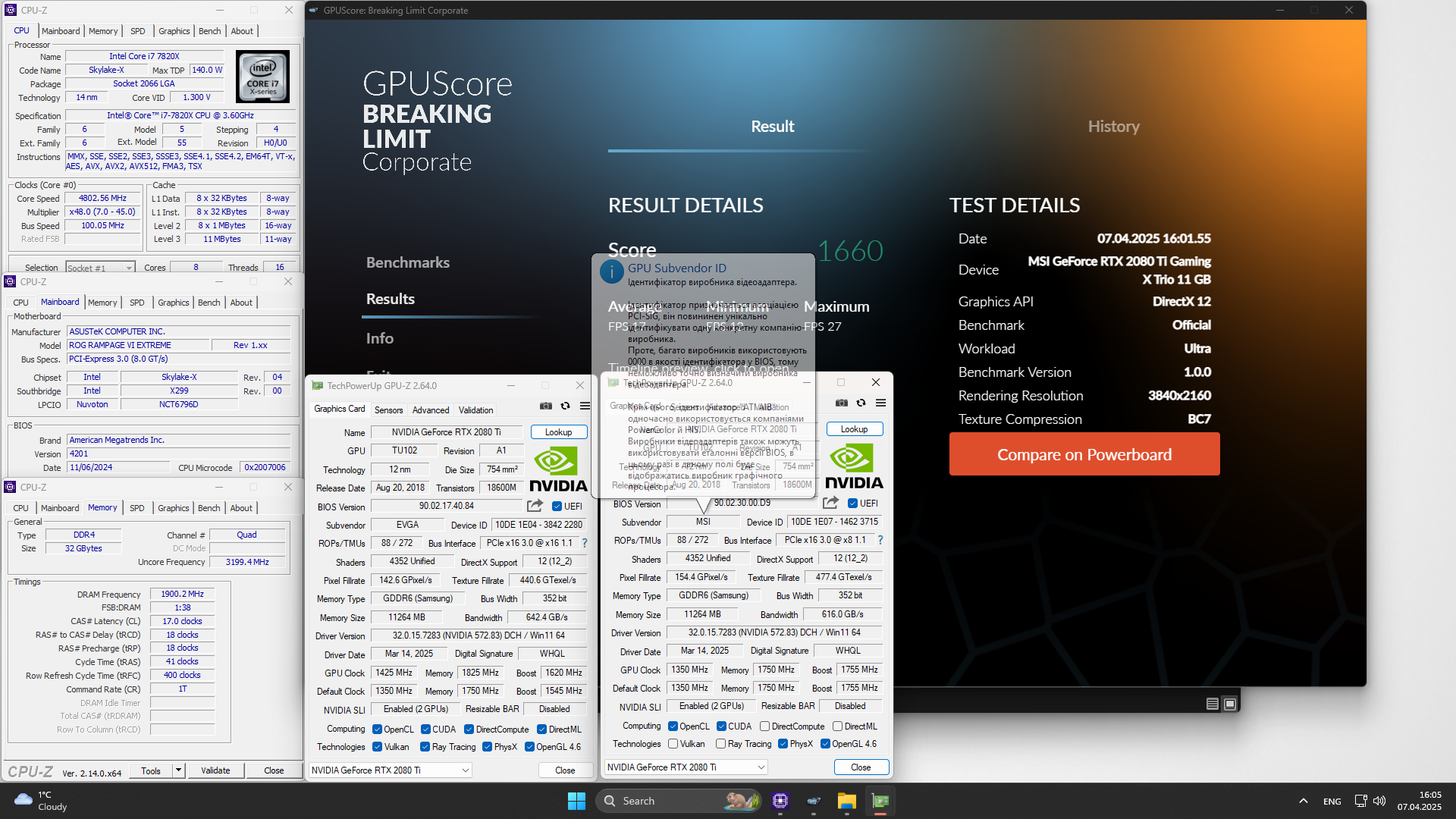This screenshot has width=1456, height=819.
Task: Click ENG language indicator in taskbar
Action: point(1332,801)
